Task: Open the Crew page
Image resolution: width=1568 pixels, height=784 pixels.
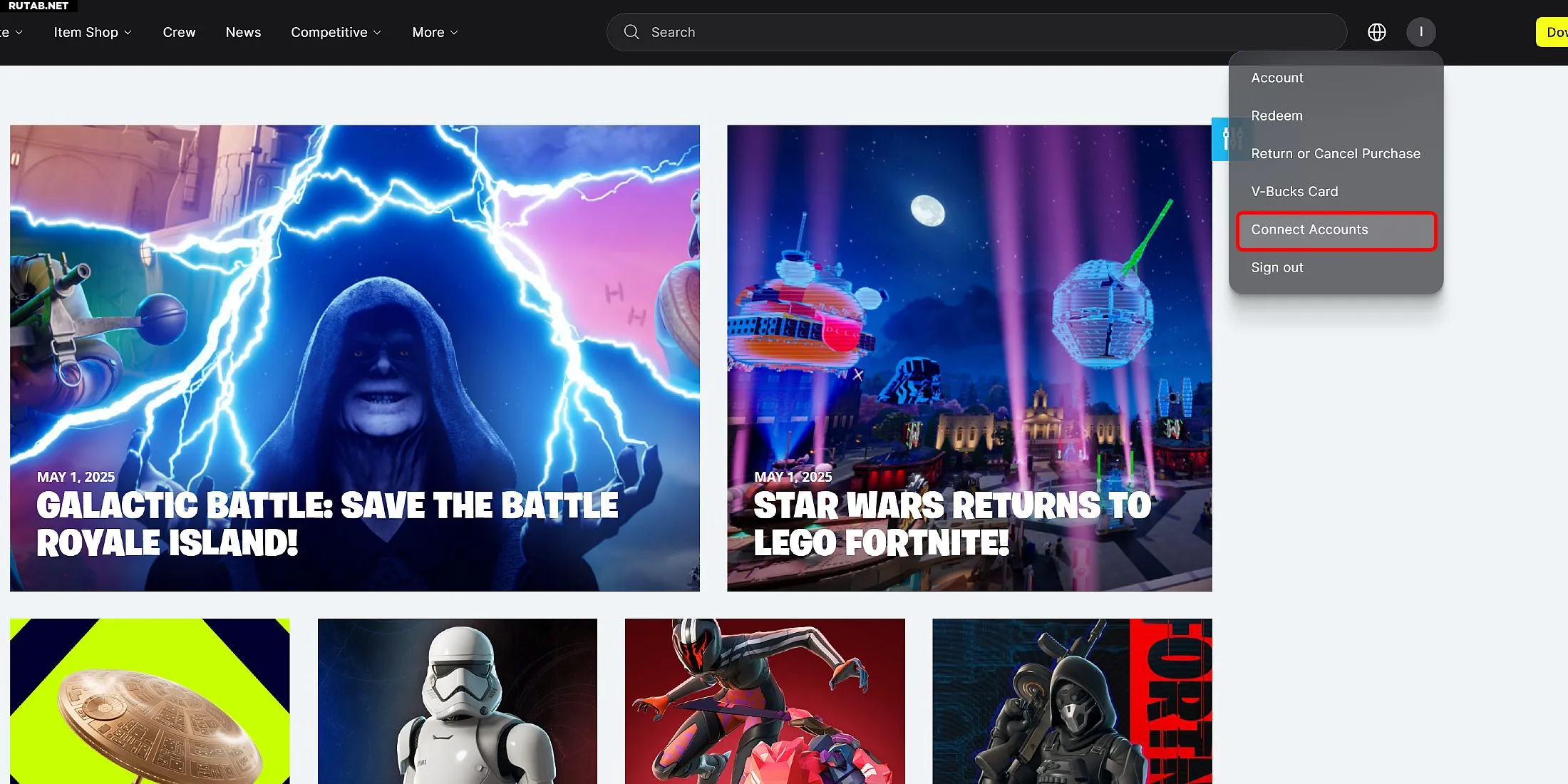Action: click(179, 32)
